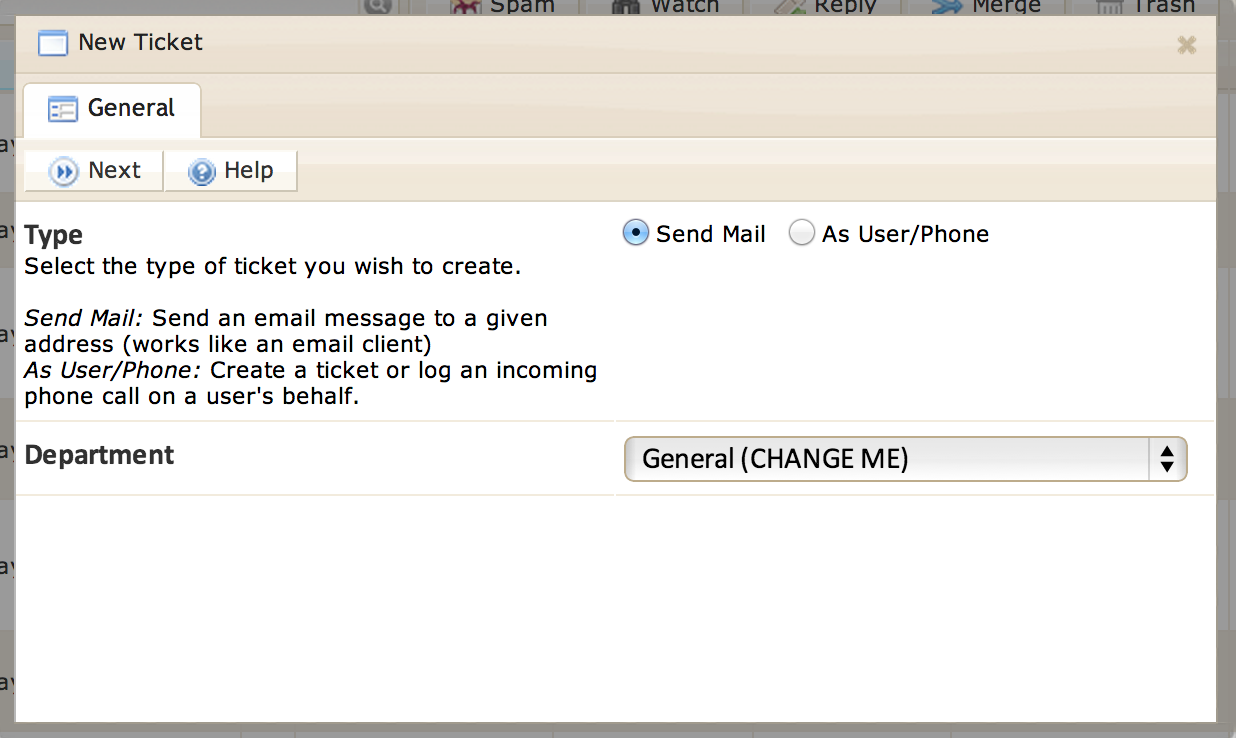1236x738 pixels.
Task: Click the Merge arrow icon behind dialog
Action: (x=947, y=6)
